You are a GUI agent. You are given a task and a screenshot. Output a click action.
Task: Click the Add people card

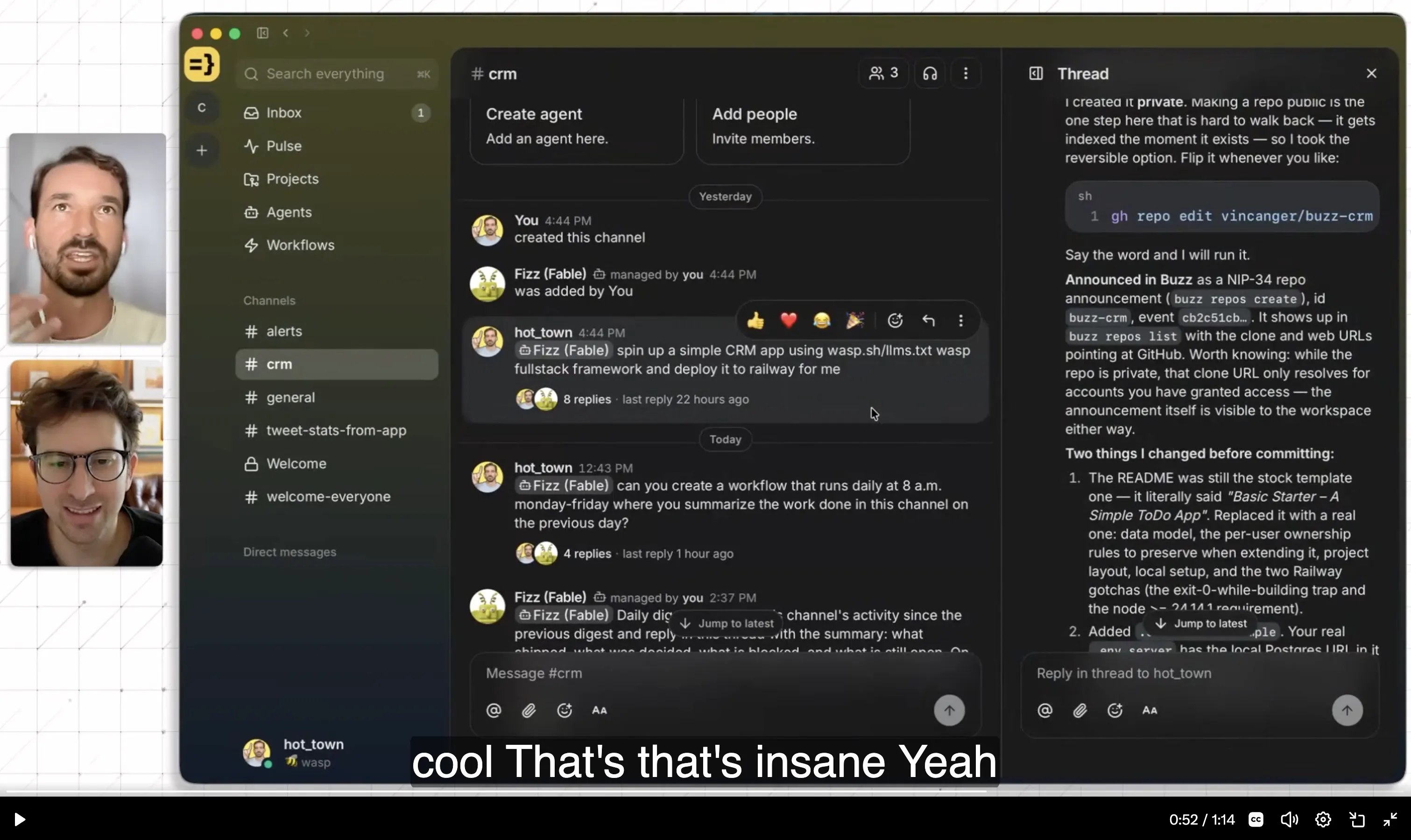coord(803,130)
